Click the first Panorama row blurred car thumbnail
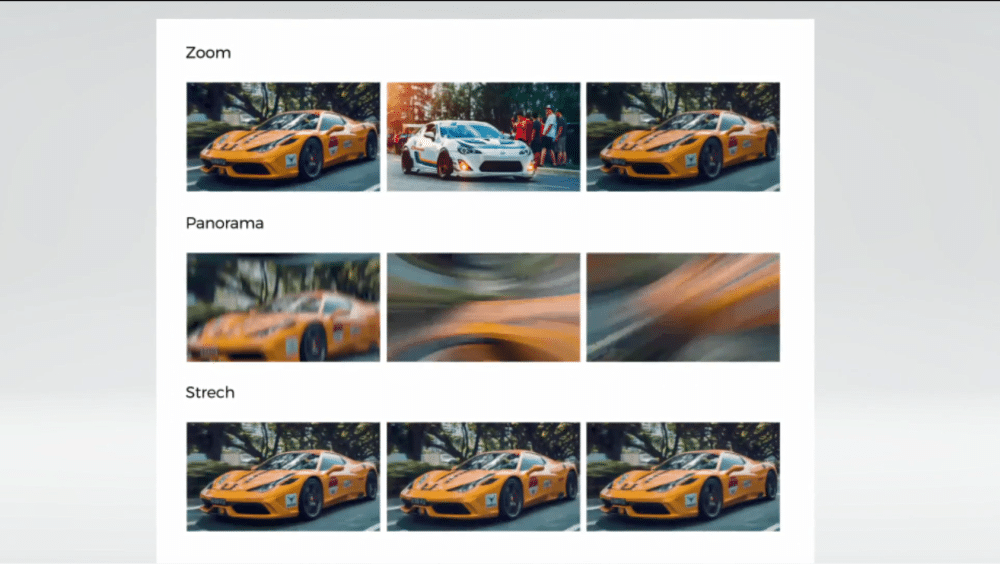The width and height of the screenshot is (1000, 564). 283,308
